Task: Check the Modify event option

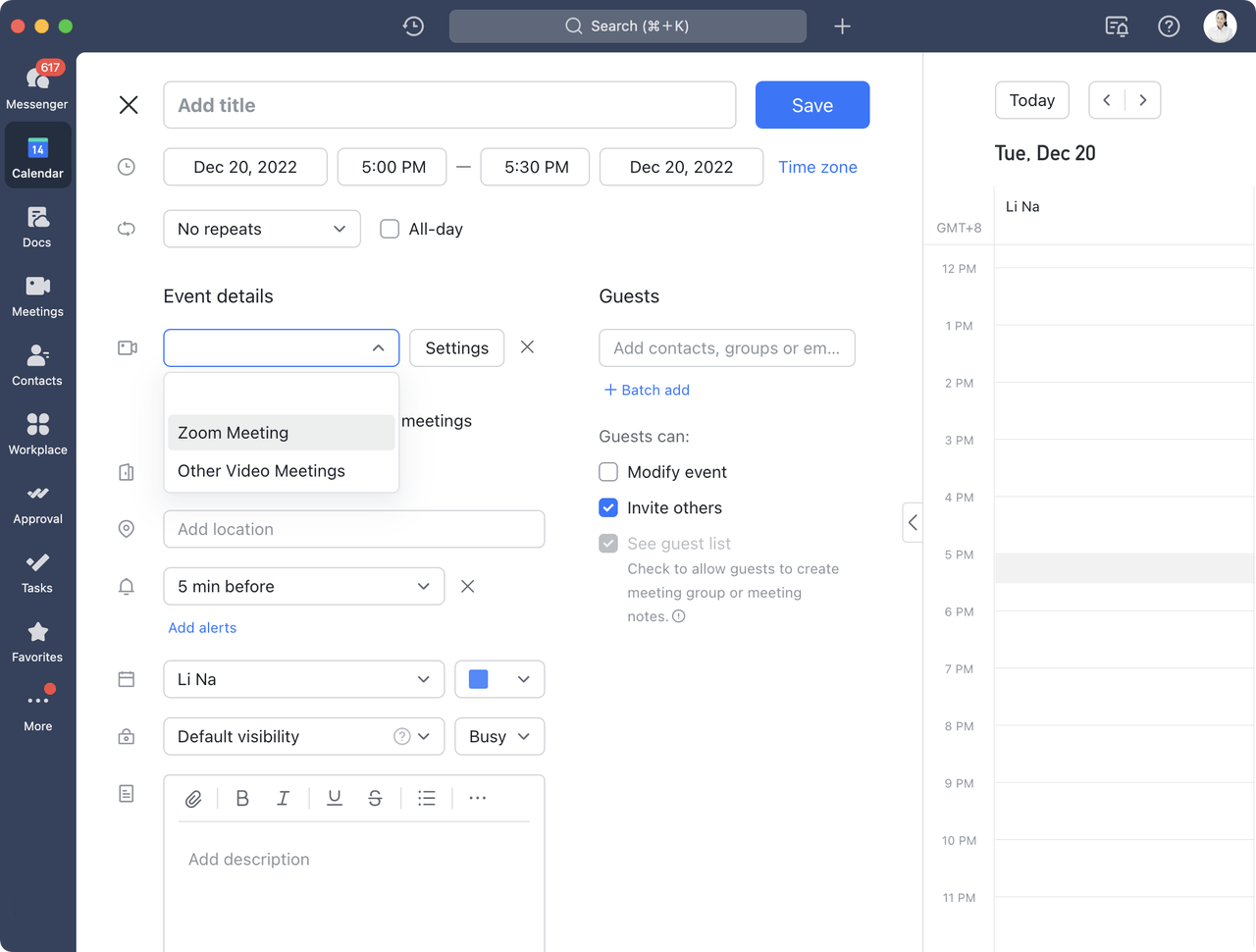Action: click(x=608, y=472)
